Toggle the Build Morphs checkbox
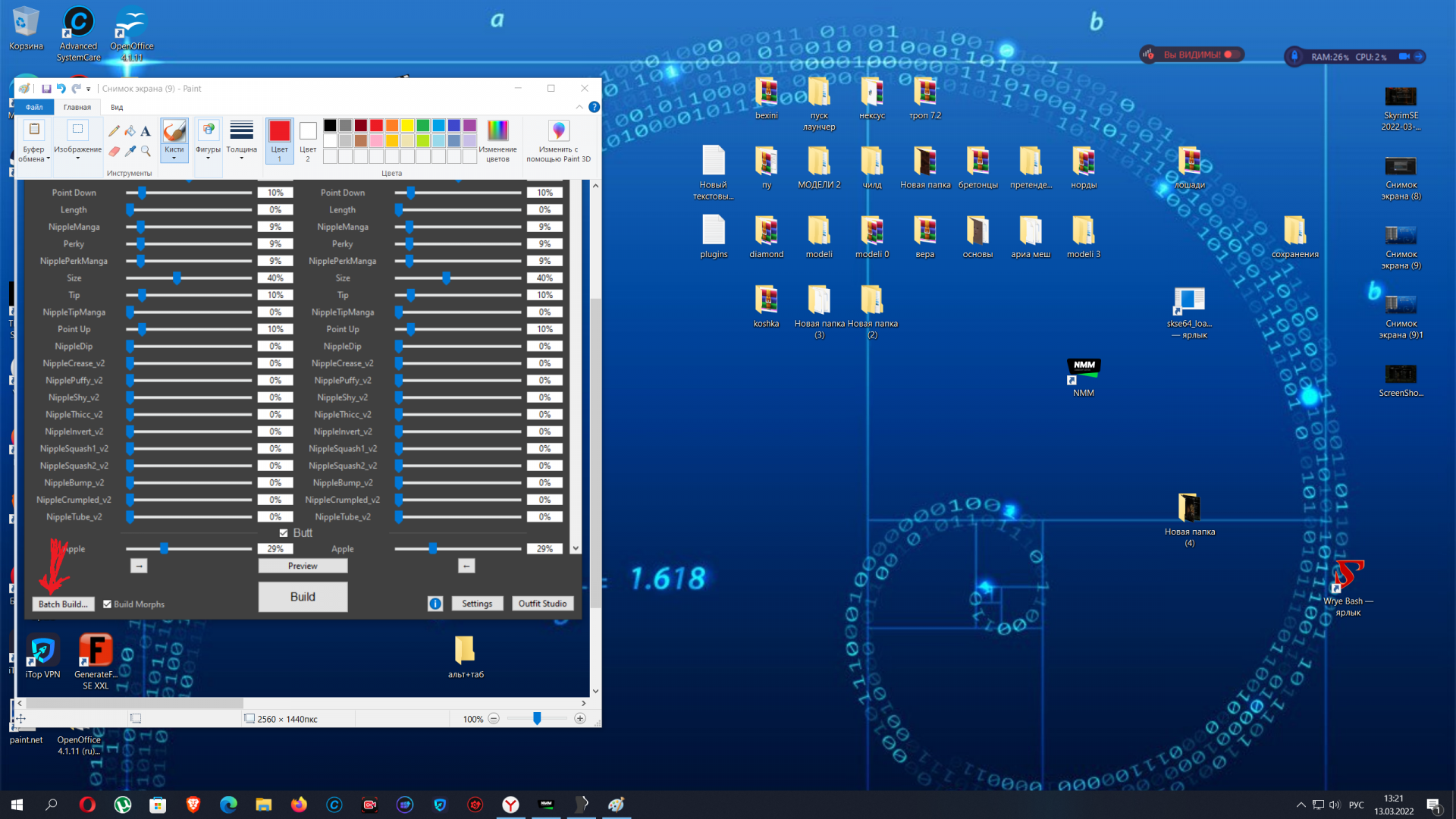 pyautogui.click(x=108, y=604)
